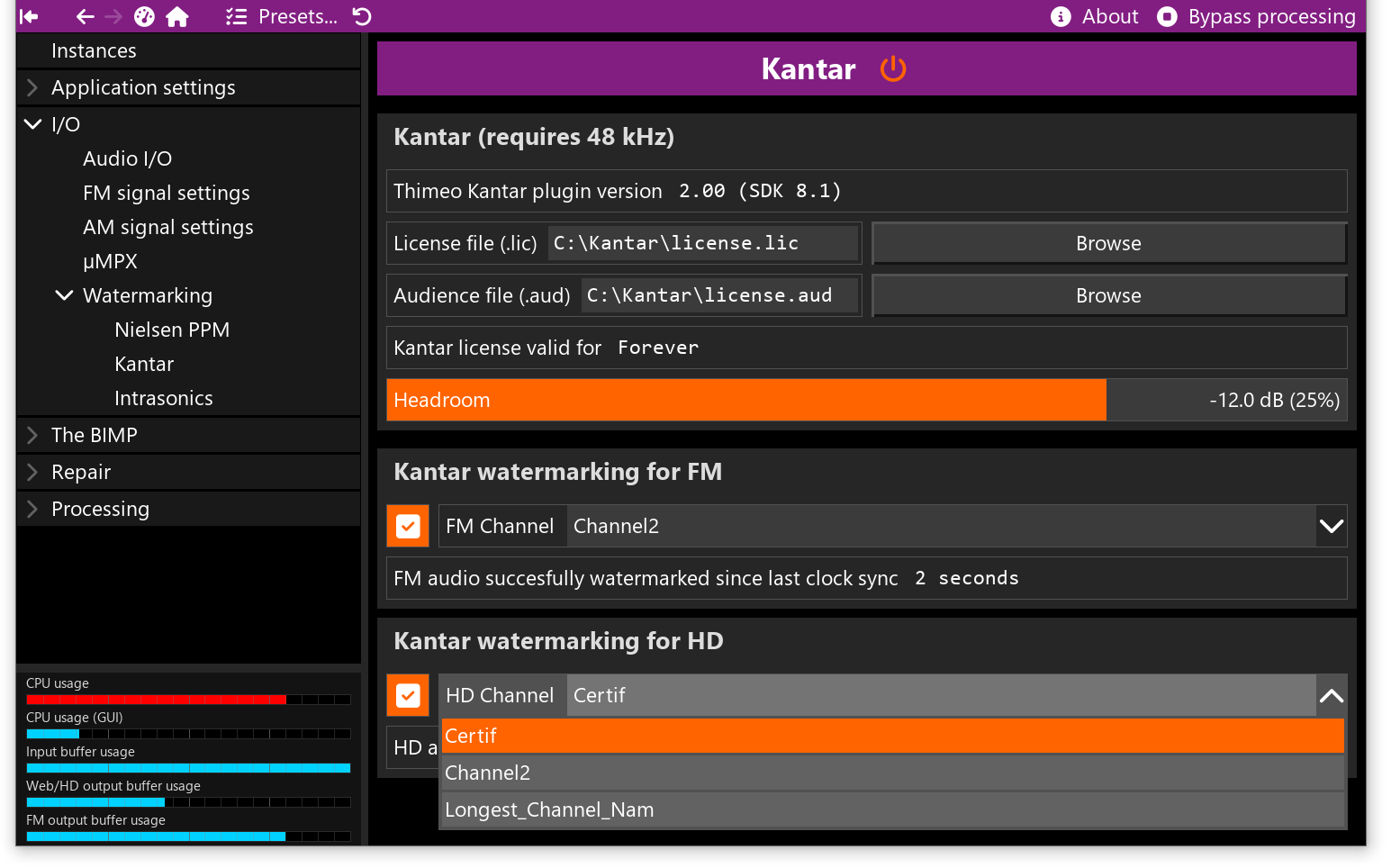
Task: Expand the Application settings section
Action: coord(188,87)
